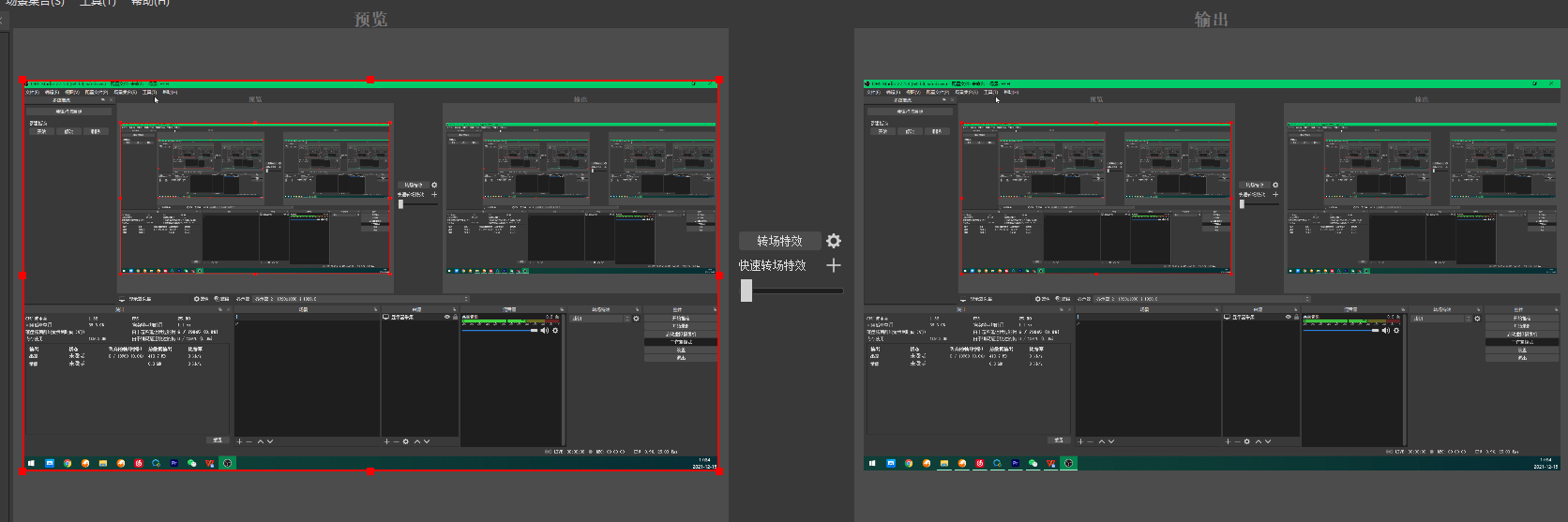
Task: Click the OBS taskbar icon in output pane
Action: pos(1068,463)
